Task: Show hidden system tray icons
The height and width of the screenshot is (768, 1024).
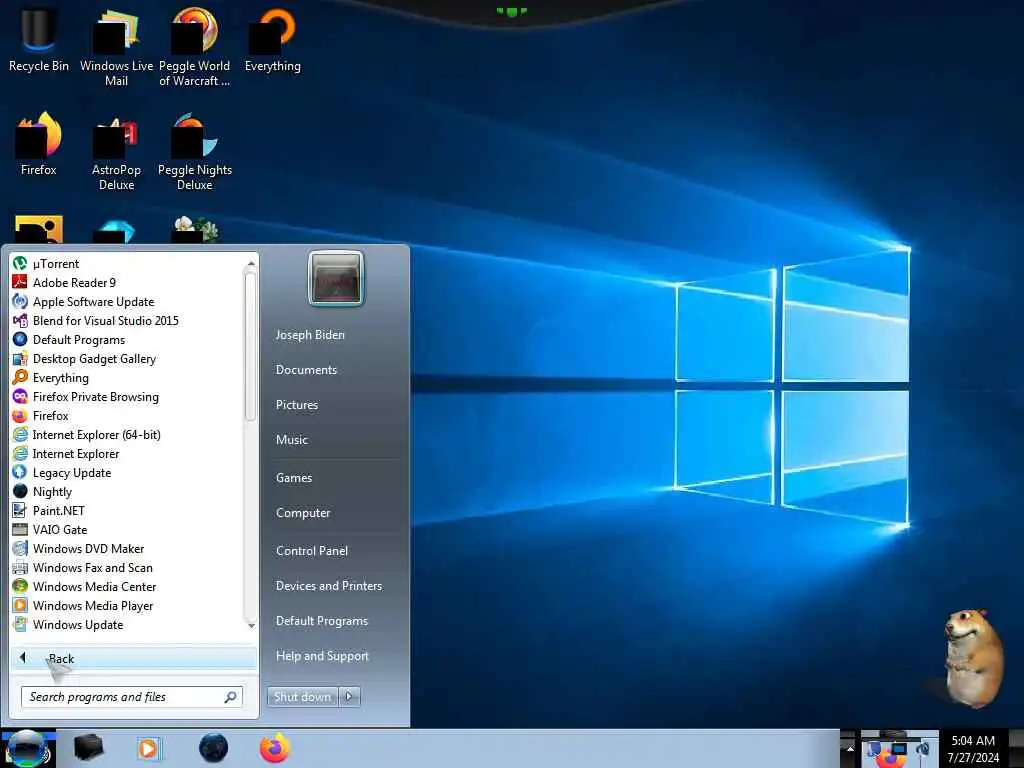Action: (x=850, y=748)
